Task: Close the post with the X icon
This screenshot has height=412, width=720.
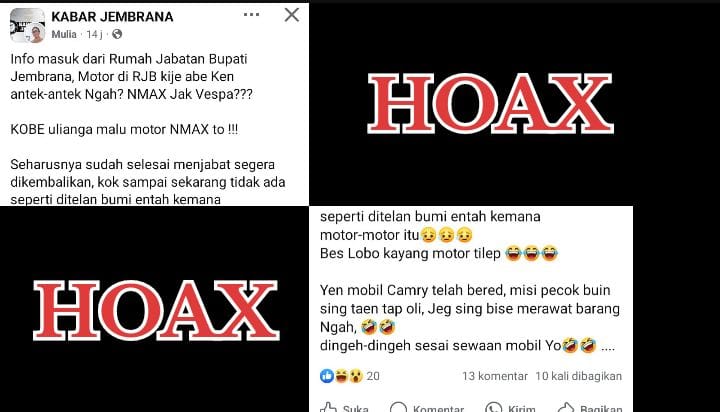Action: (292, 15)
